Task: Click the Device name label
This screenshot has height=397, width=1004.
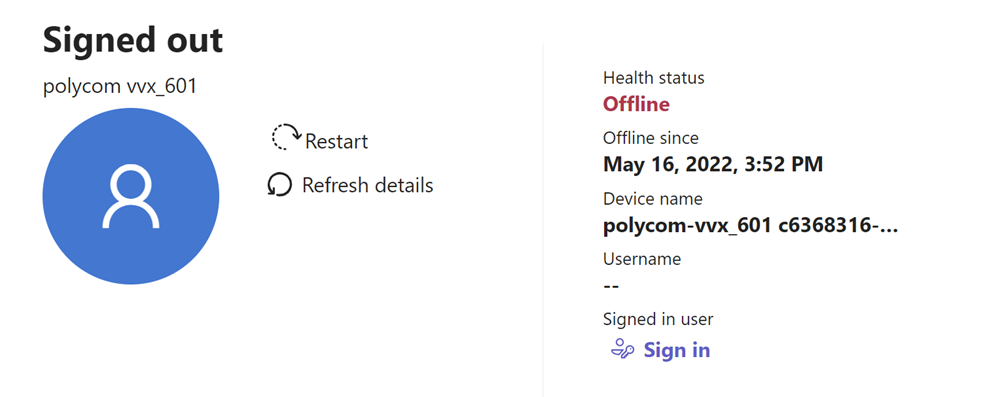Action: (652, 198)
